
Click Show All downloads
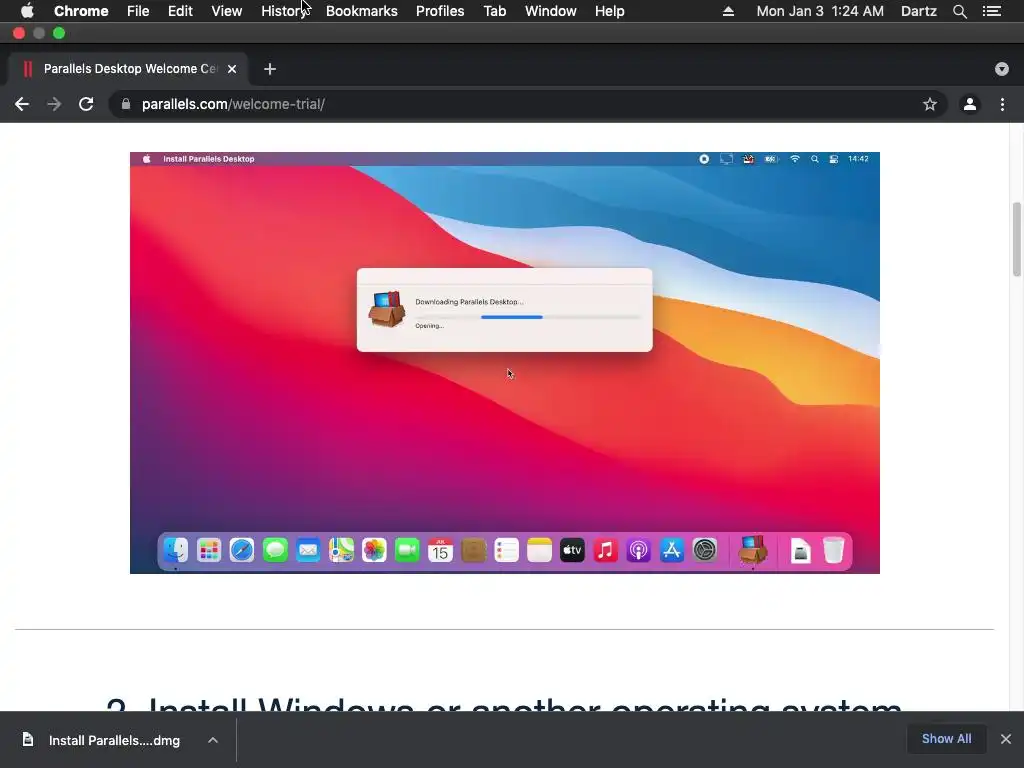point(946,739)
